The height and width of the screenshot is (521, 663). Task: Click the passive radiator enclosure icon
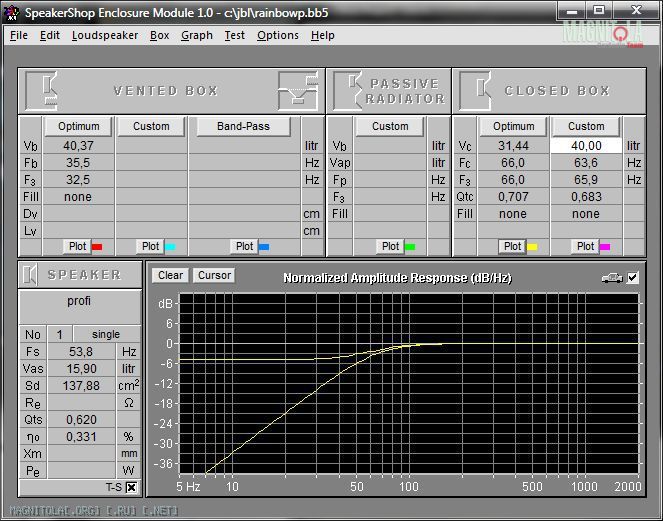[x=348, y=90]
